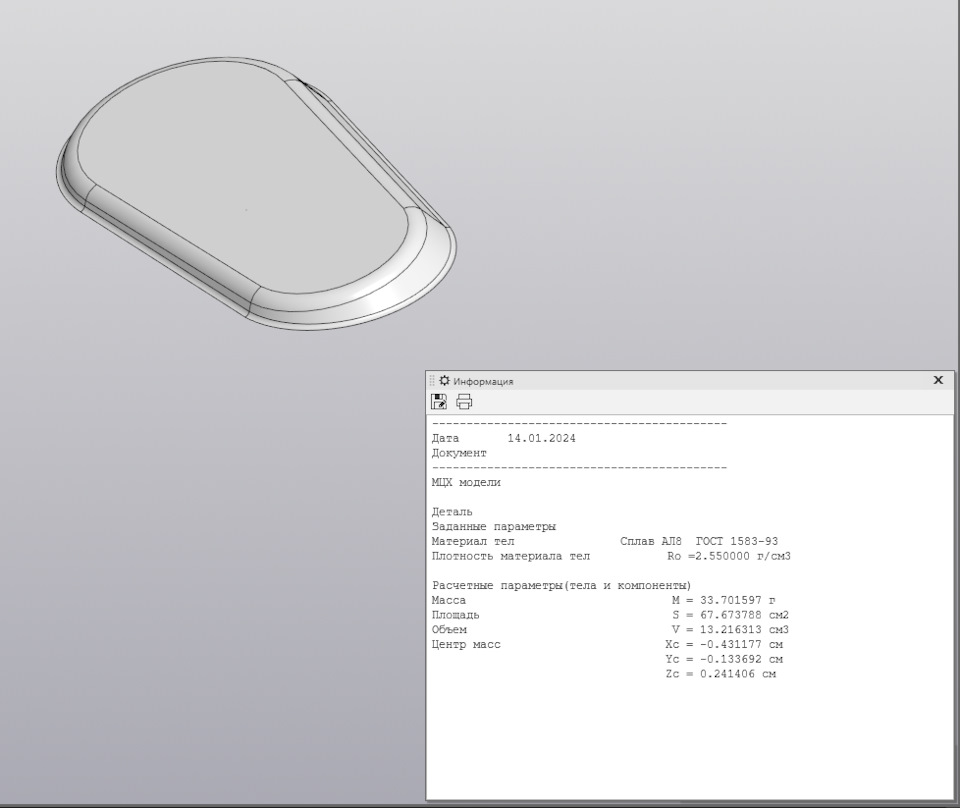Close the Информация panel
This screenshot has height=808, width=960.
pyautogui.click(x=938, y=380)
